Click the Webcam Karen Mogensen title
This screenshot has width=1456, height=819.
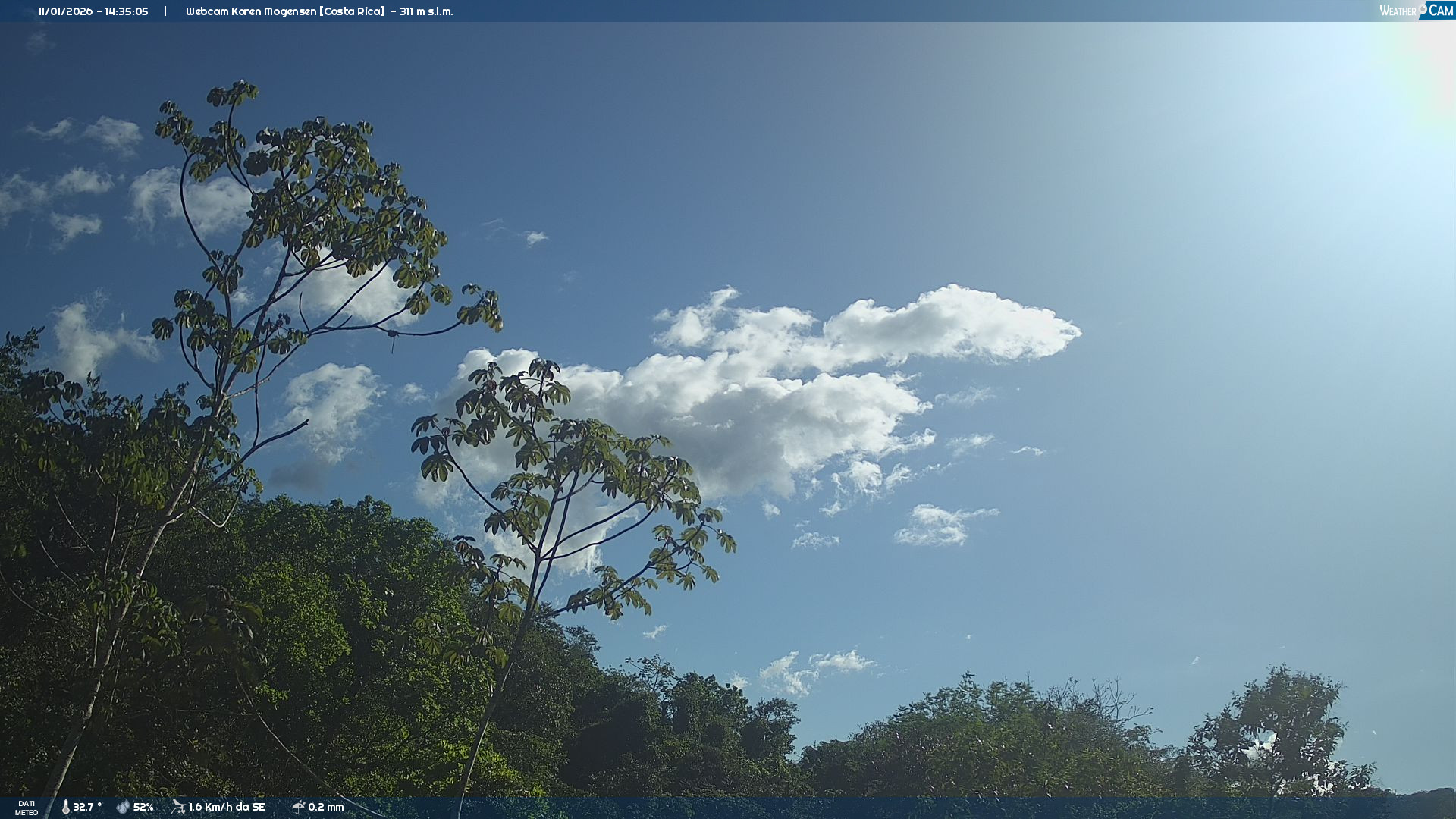pos(251,11)
